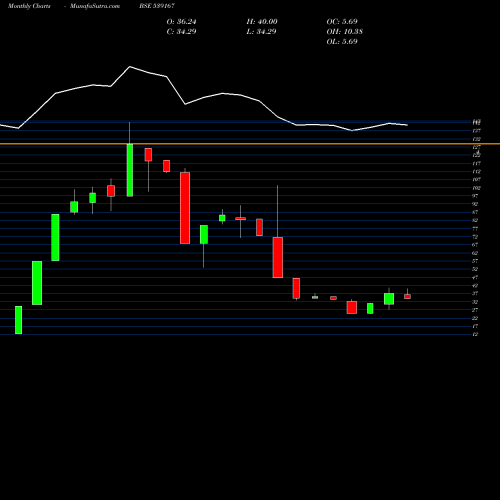Click the high value "H: 40.00"
Viewport: 500px width, 500px height.
pos(262,22)
